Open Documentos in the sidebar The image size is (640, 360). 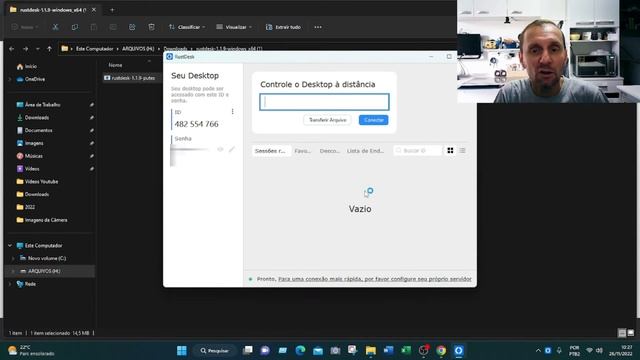[38, 130]
